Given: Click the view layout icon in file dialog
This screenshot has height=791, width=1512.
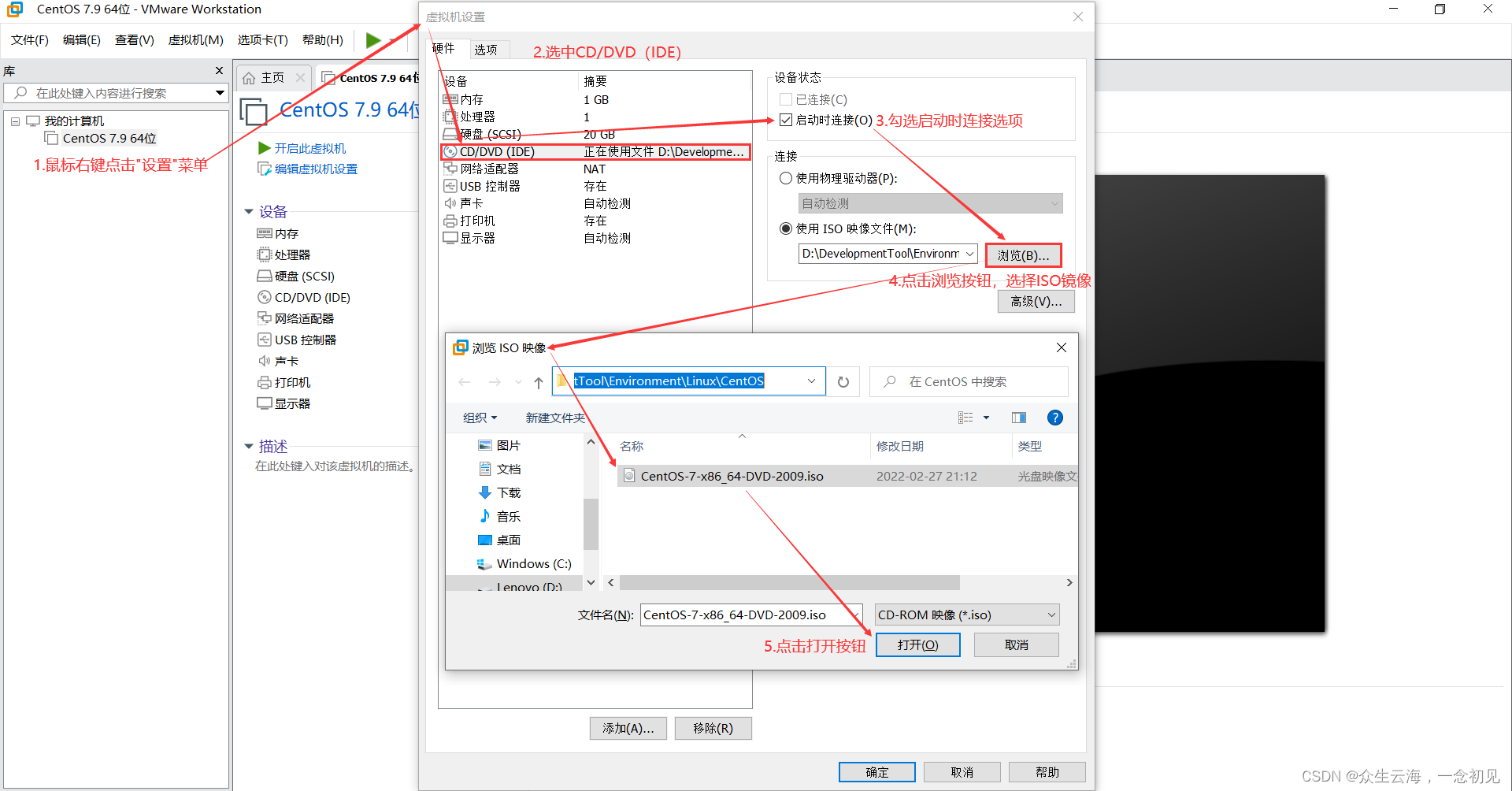Looking at the screenshot, I should click(x=965, y=418).
